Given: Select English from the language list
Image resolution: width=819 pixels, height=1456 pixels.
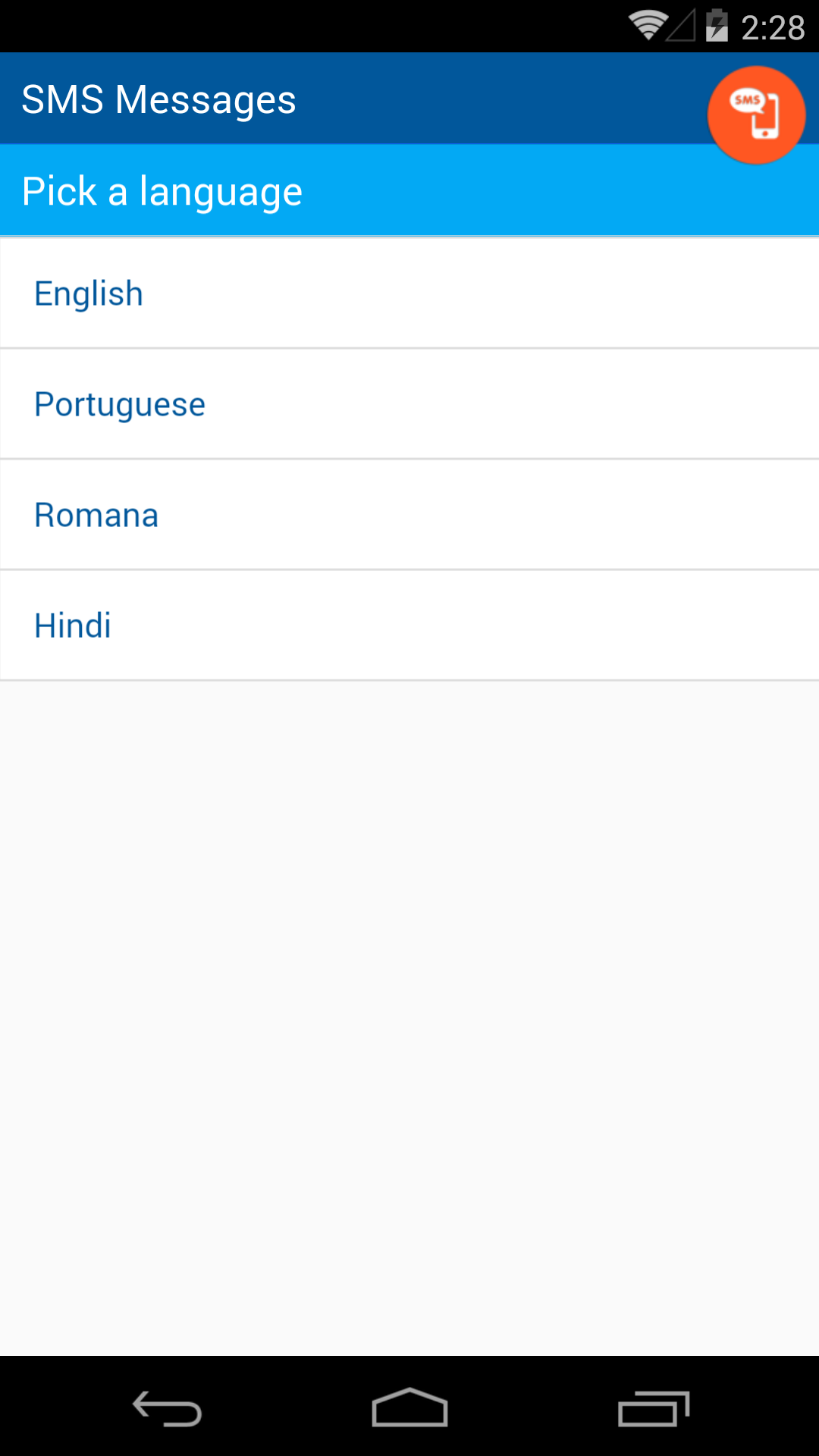Looking at the screenshot, I should tap(89, 293).
